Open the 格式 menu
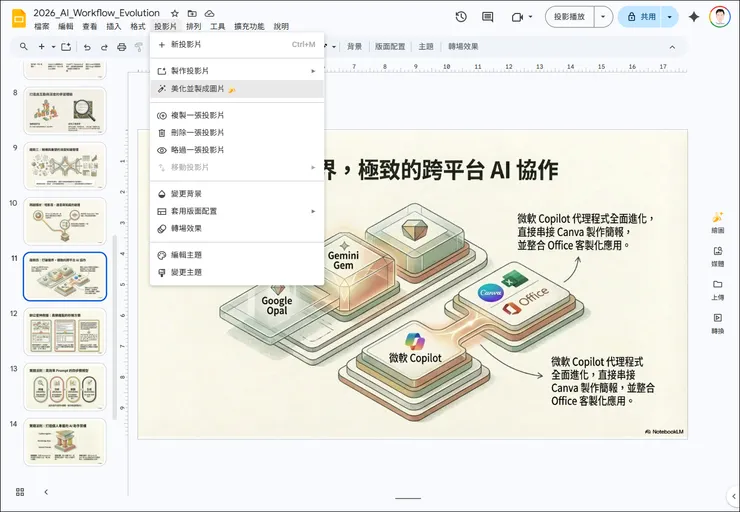The image size is (740, 512). coord(137,26)
